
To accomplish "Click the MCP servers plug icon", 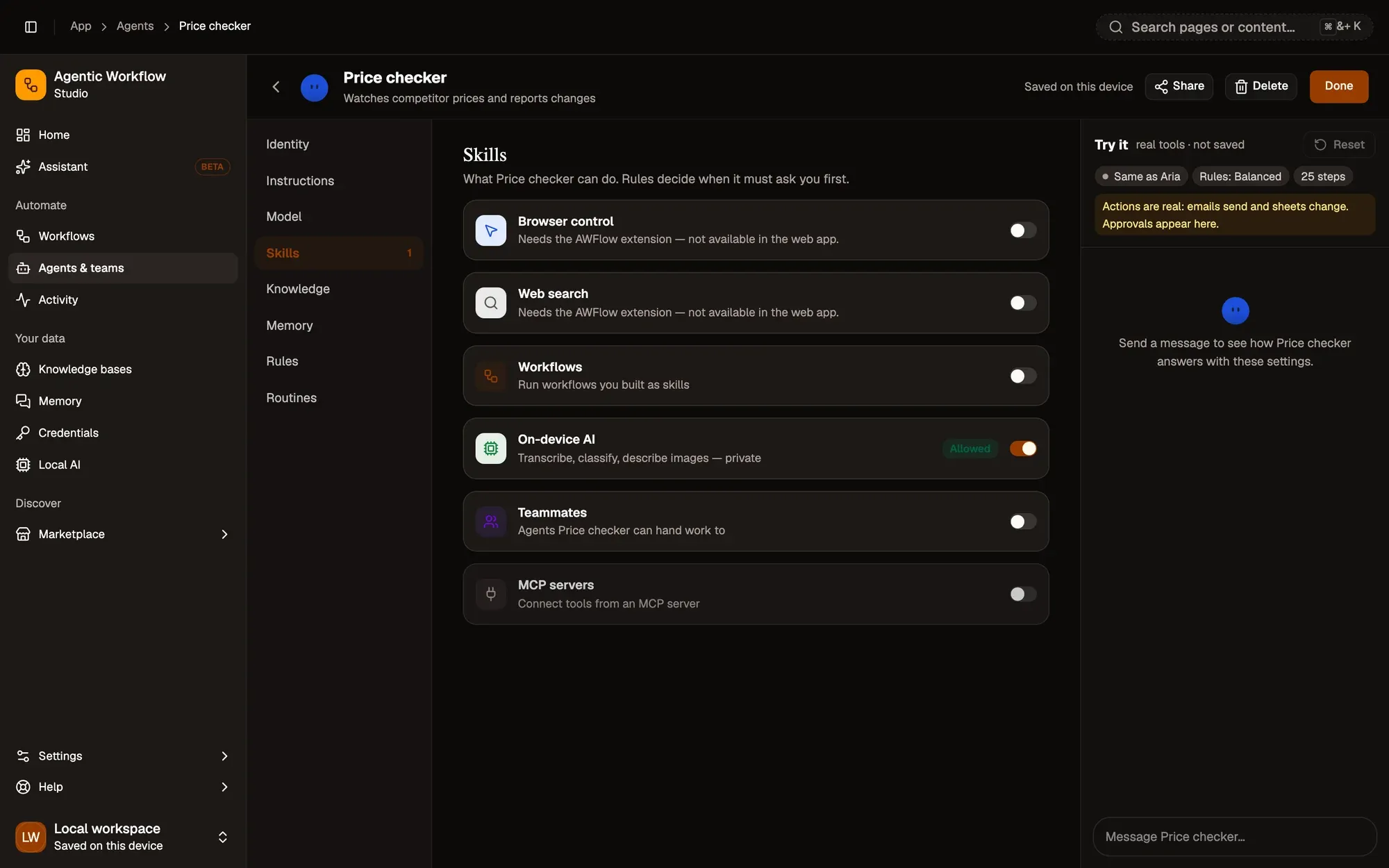I will pyautogui.click(x=490, y=594).
